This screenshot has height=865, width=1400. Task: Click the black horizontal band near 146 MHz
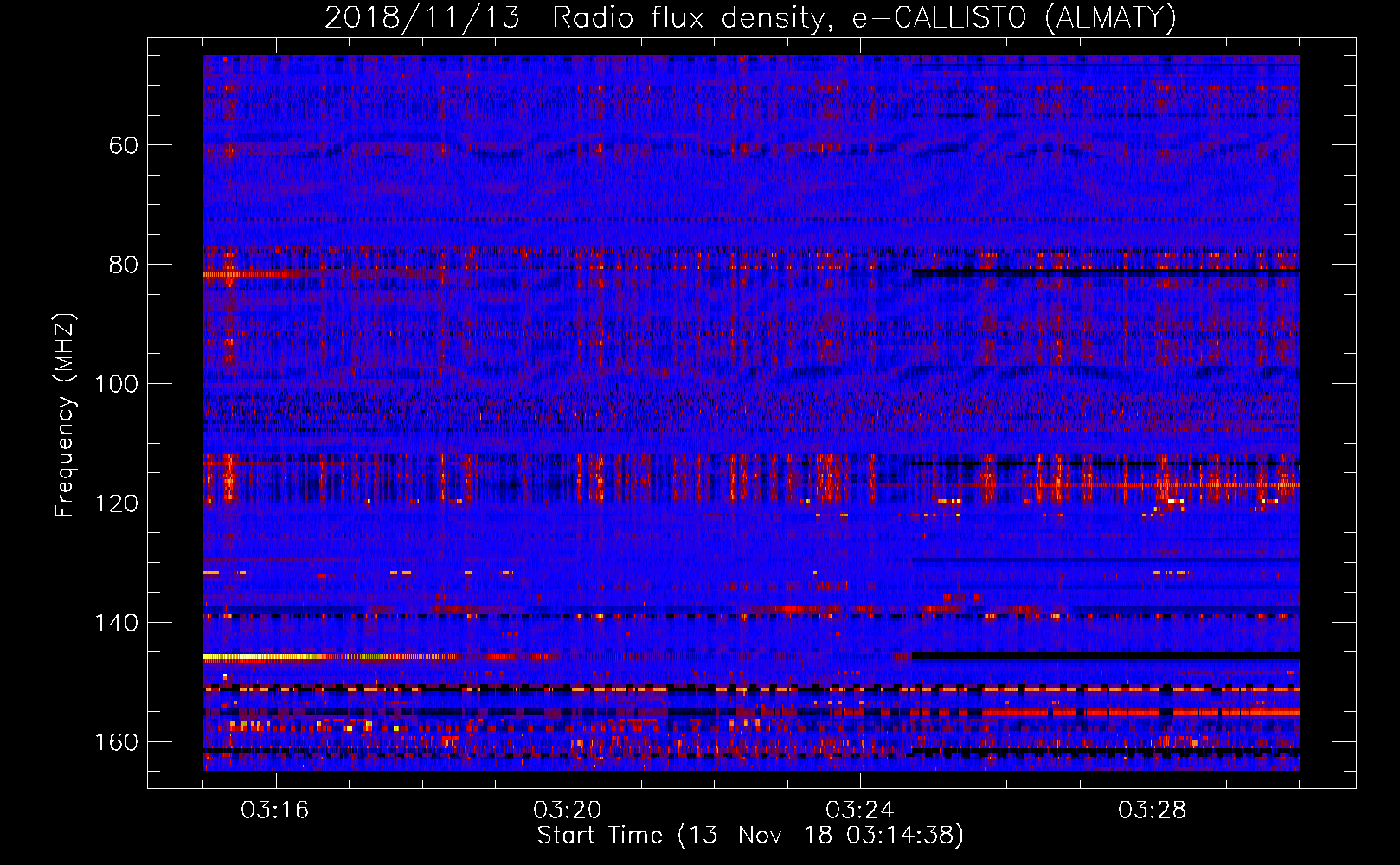click(x=1106, y=656)
